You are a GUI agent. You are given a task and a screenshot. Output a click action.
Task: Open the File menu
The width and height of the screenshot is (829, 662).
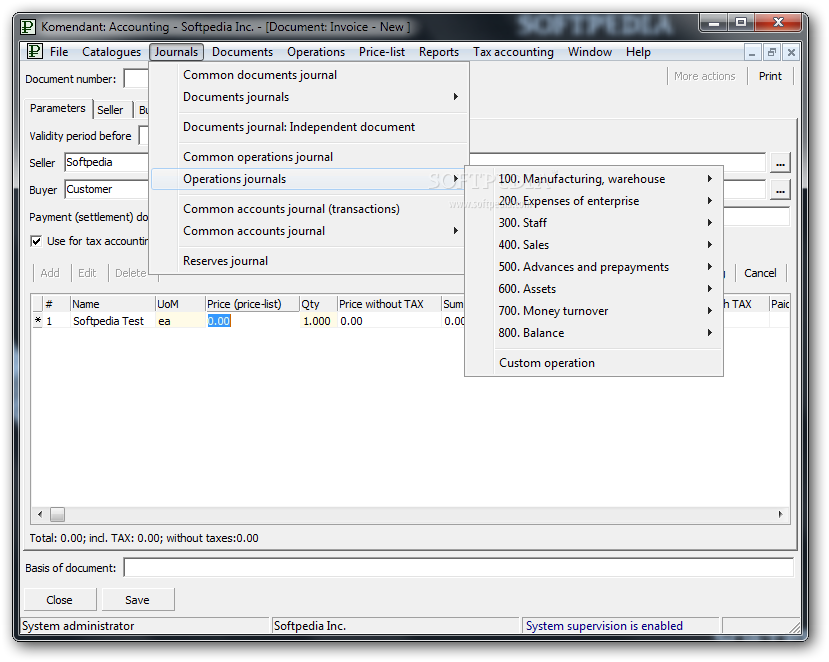(59, 52)
